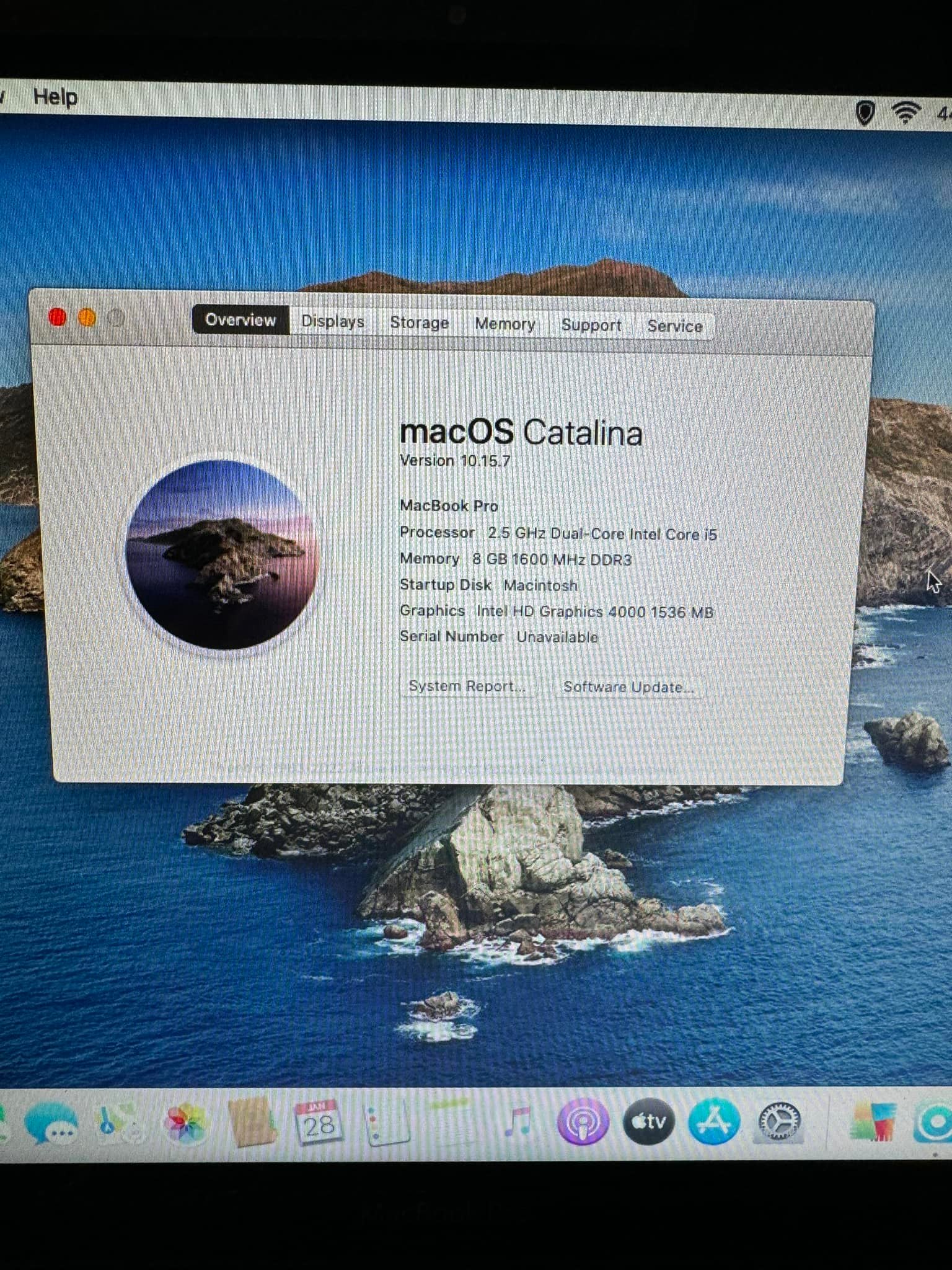Switch to the Displays tab
Image resolution: width=952 pixels, height=1270 pixels.
(333, 321)
